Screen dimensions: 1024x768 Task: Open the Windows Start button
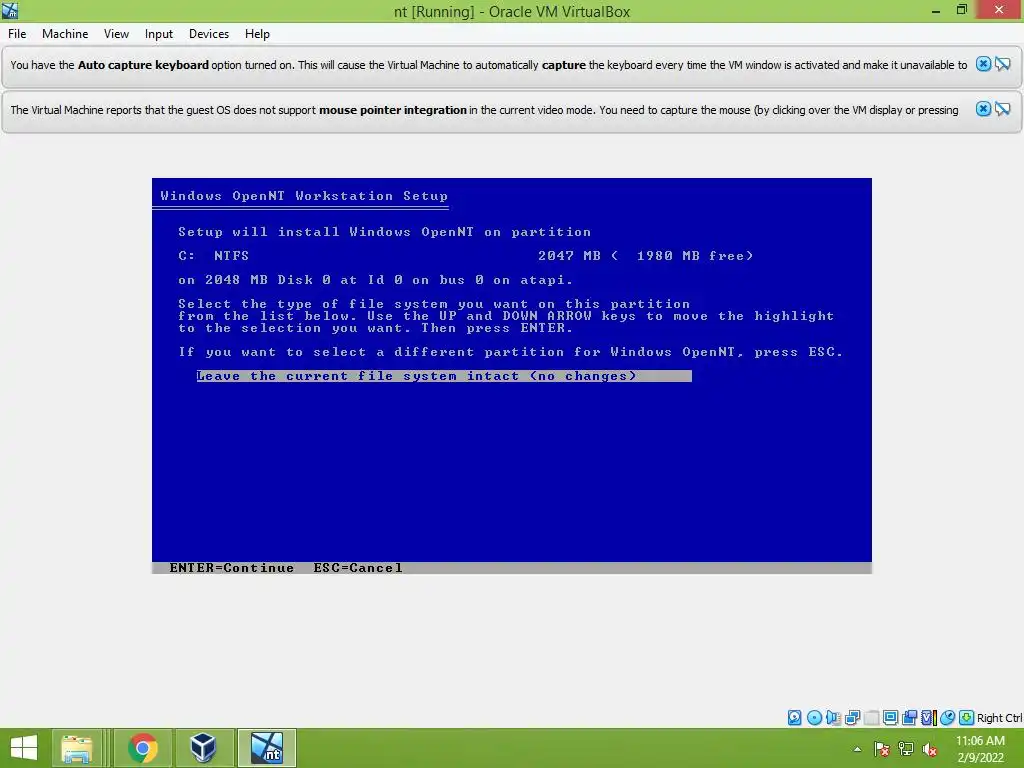point(24,748)
